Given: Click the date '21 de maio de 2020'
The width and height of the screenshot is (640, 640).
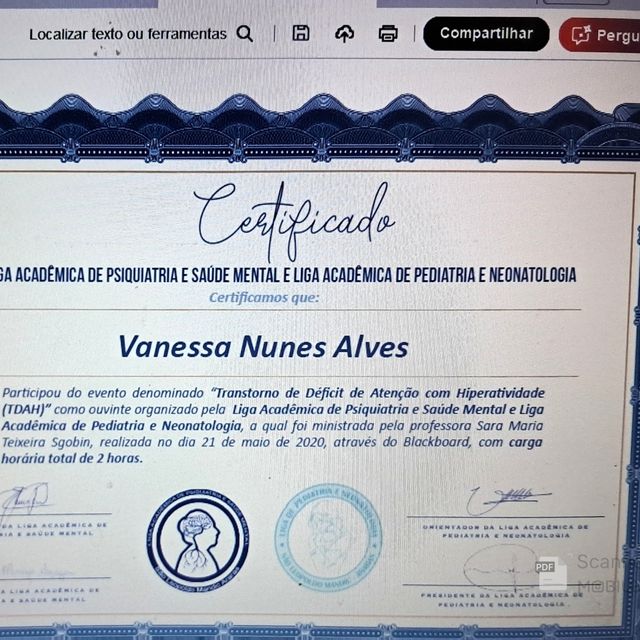Looking at the screenshot, I should 263,442.
